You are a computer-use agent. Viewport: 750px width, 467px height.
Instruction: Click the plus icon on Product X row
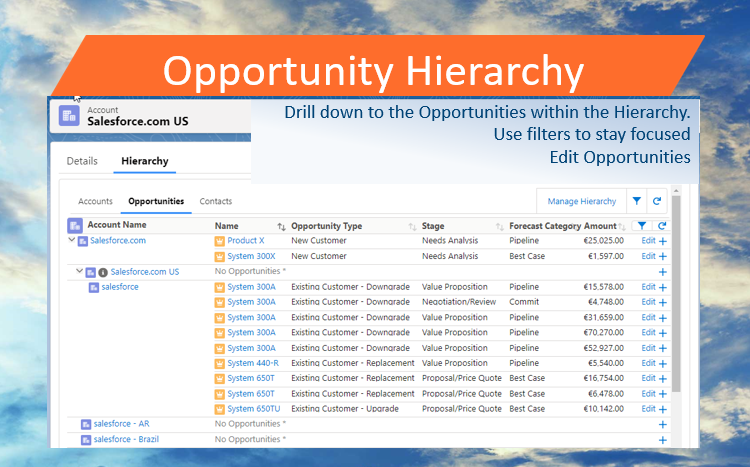click(x=662, y=241)
